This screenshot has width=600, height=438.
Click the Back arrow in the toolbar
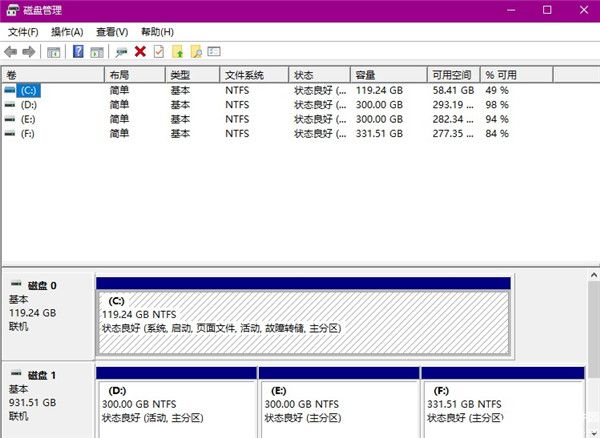(11, 51)
